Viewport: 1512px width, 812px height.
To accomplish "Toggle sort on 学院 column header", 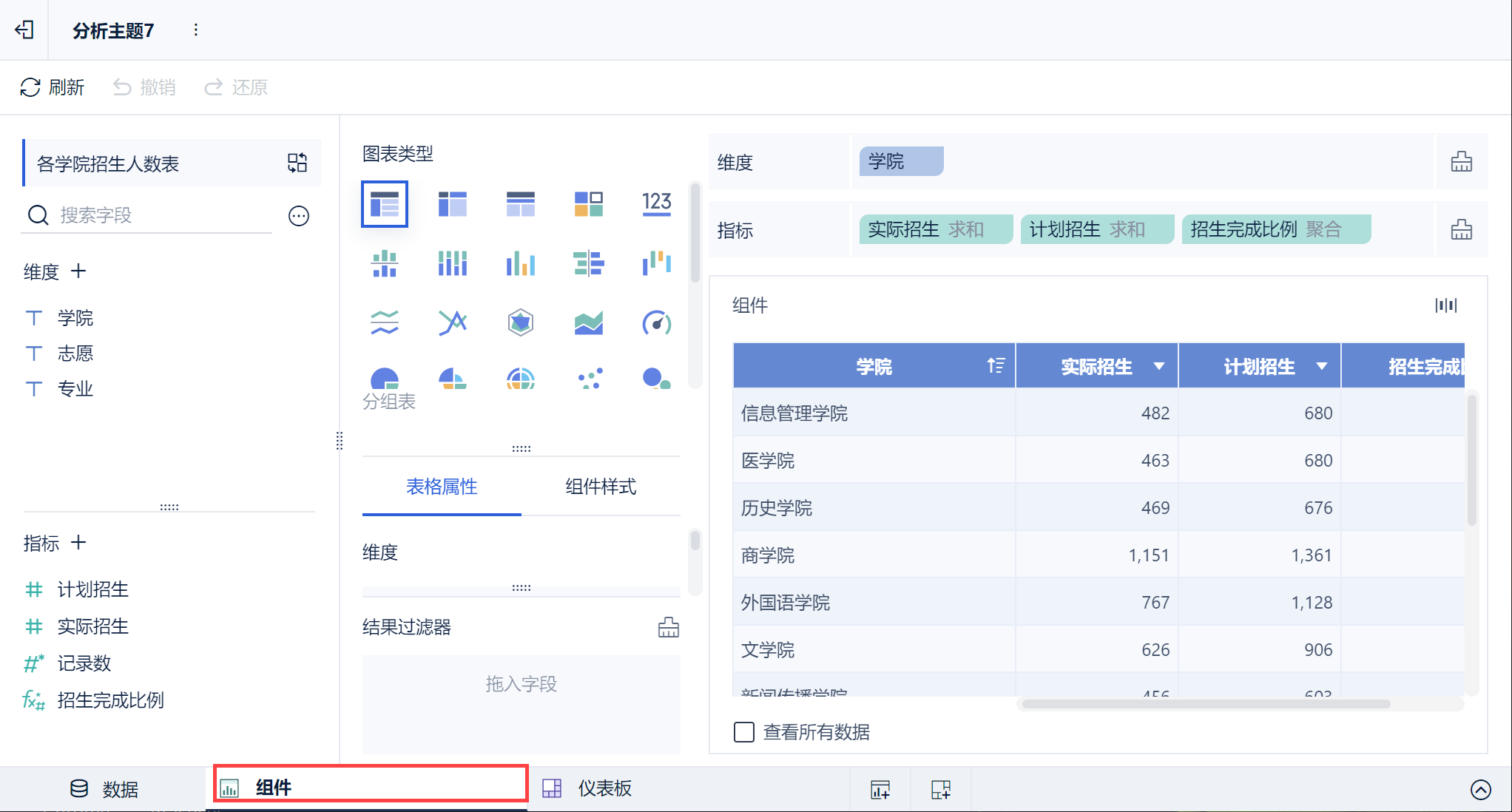I will [x=996, y=365].
